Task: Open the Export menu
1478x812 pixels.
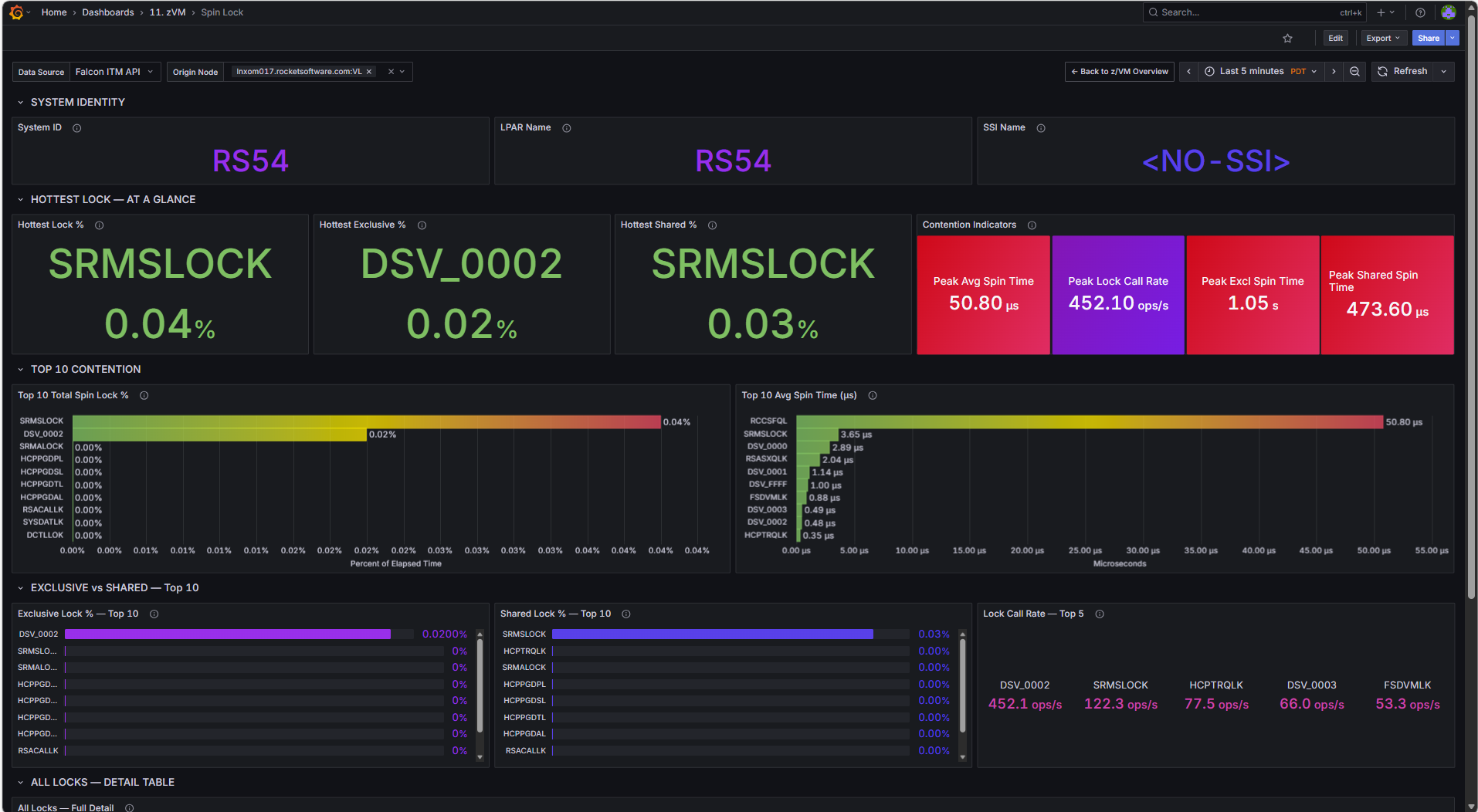Action: (1382, 38)
